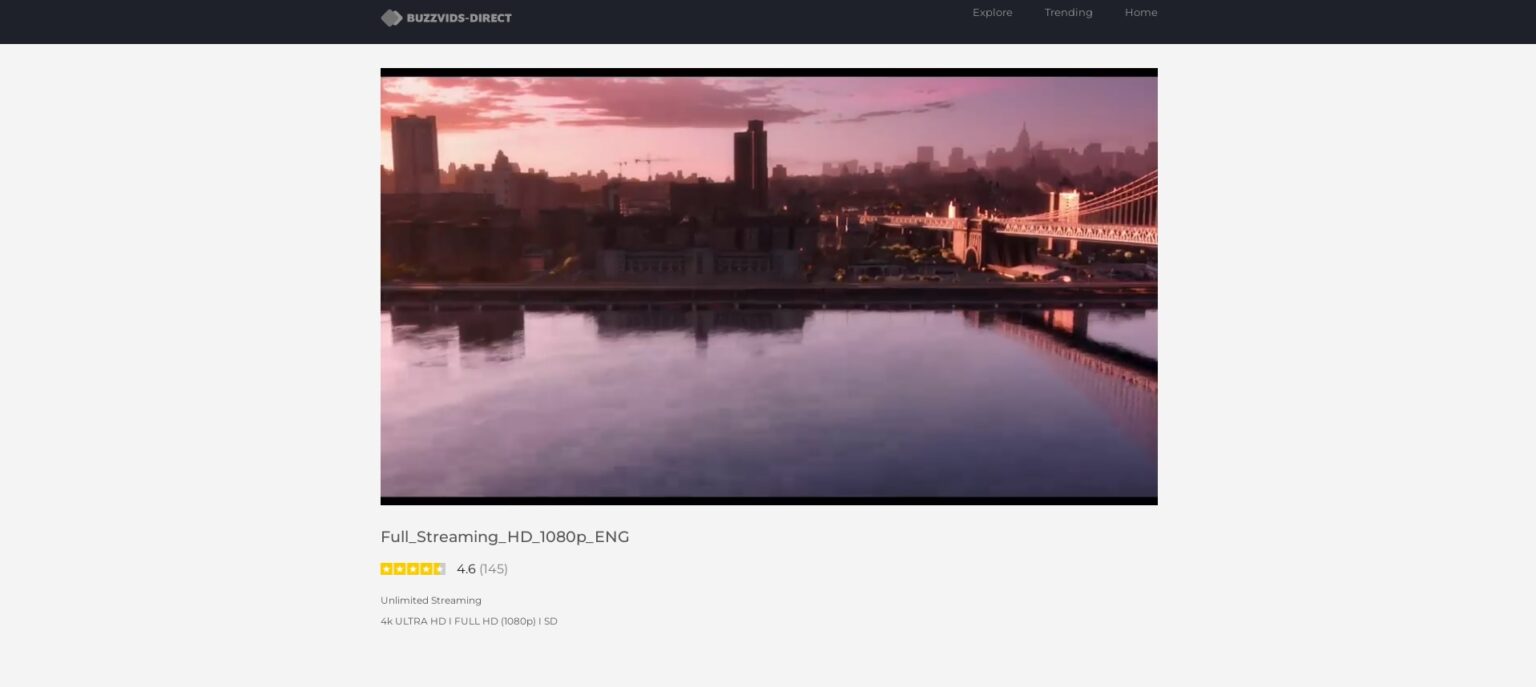This screenshot has width=1536, height=687.
Task: Open the Trending page
Action: click(x=1068, y=13)
